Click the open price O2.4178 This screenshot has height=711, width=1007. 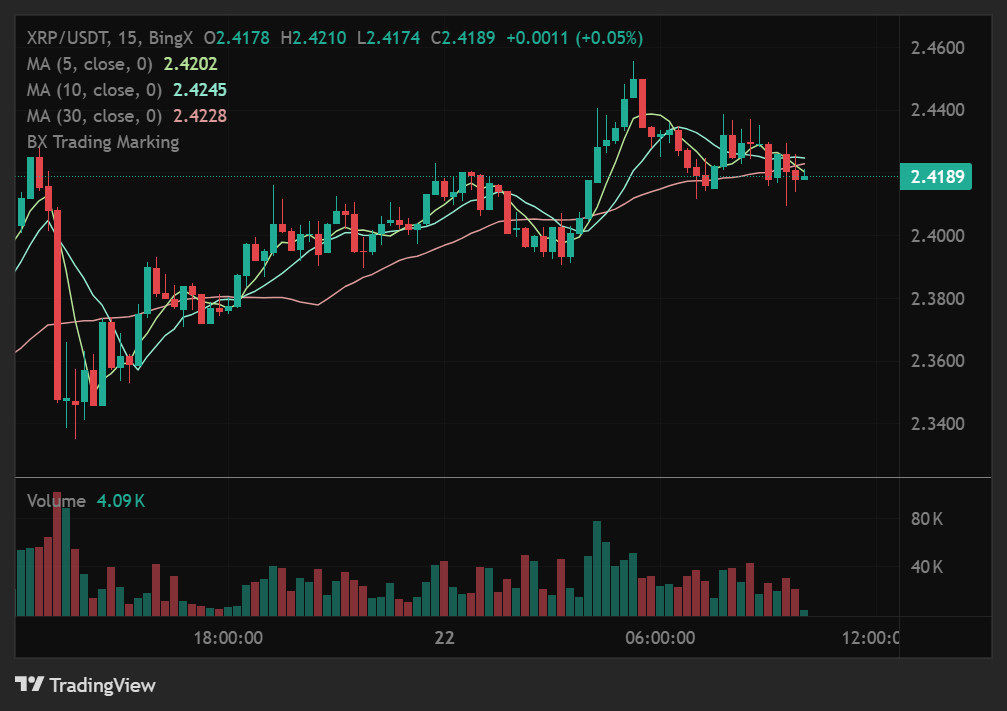click(x=237, y=38)
